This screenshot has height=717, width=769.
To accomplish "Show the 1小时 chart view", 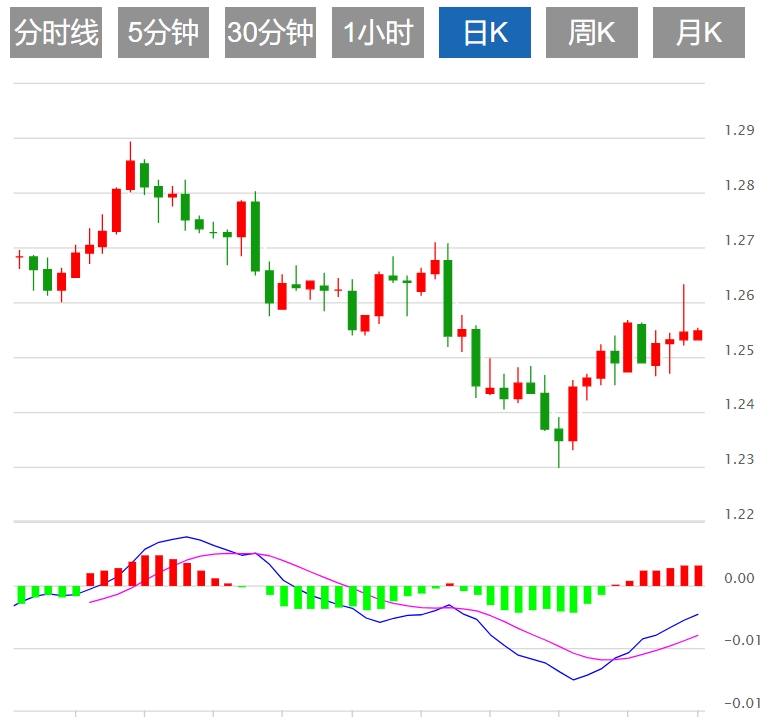I will (x=377, y=33).
